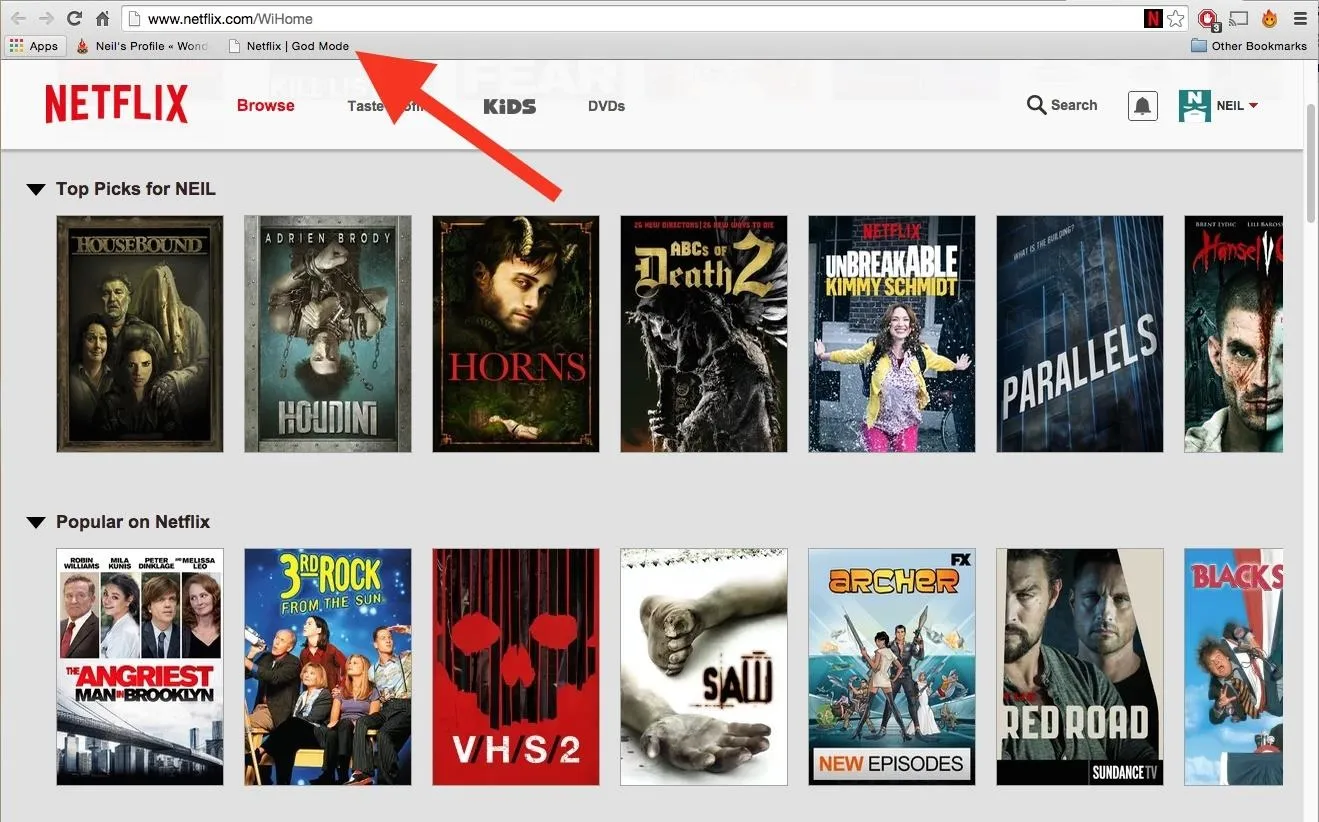Bookmark this page with the star icon
1319x822 pixels.
coord(1176,18)
